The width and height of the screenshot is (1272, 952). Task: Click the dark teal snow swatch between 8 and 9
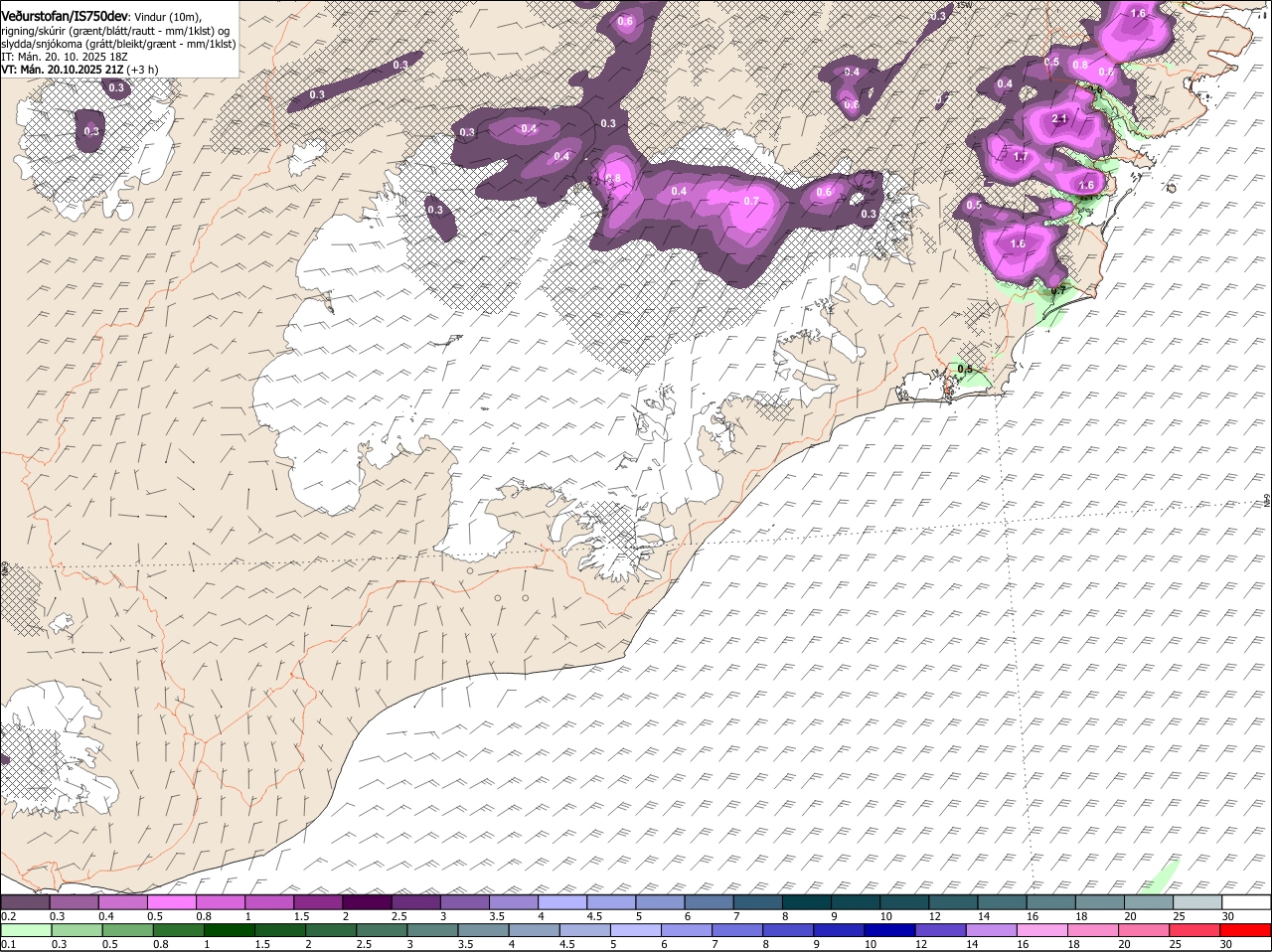click(x=808, y=902)
